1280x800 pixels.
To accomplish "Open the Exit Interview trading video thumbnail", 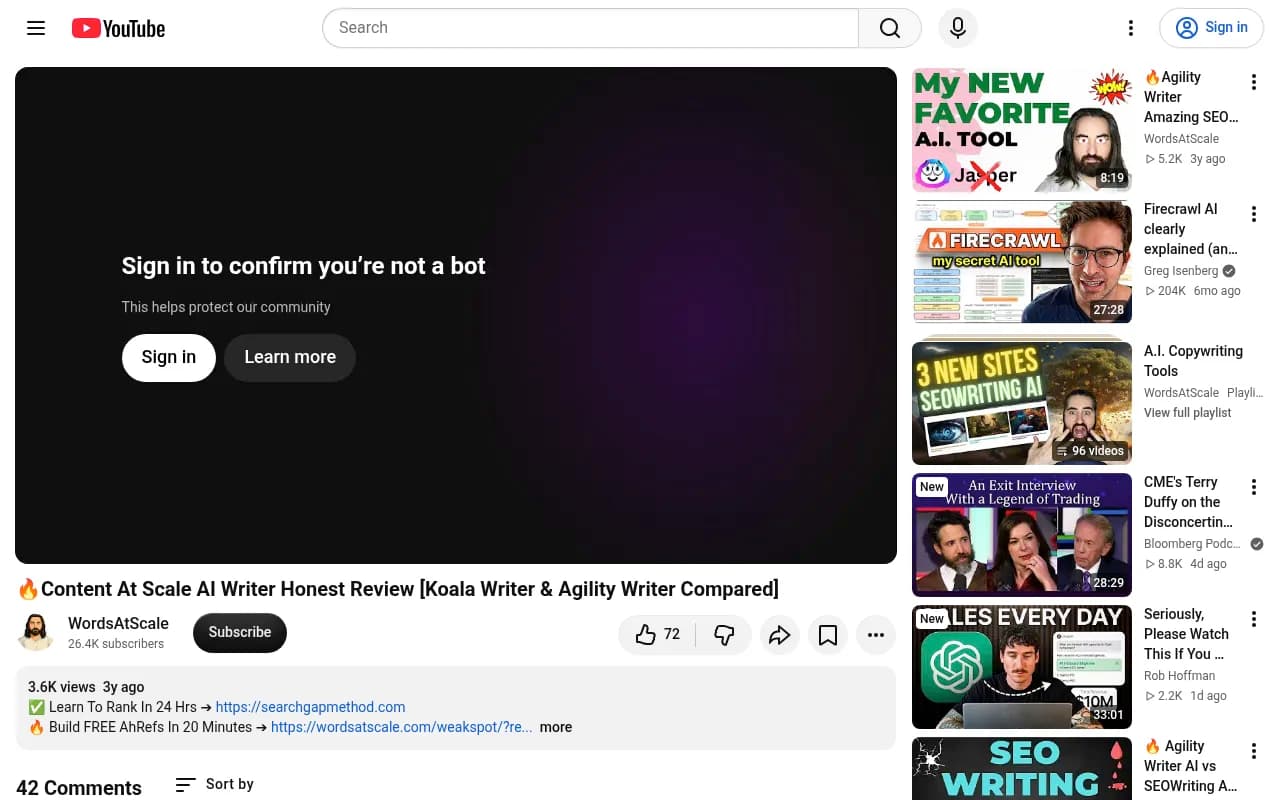I will tap(1022, 535).
